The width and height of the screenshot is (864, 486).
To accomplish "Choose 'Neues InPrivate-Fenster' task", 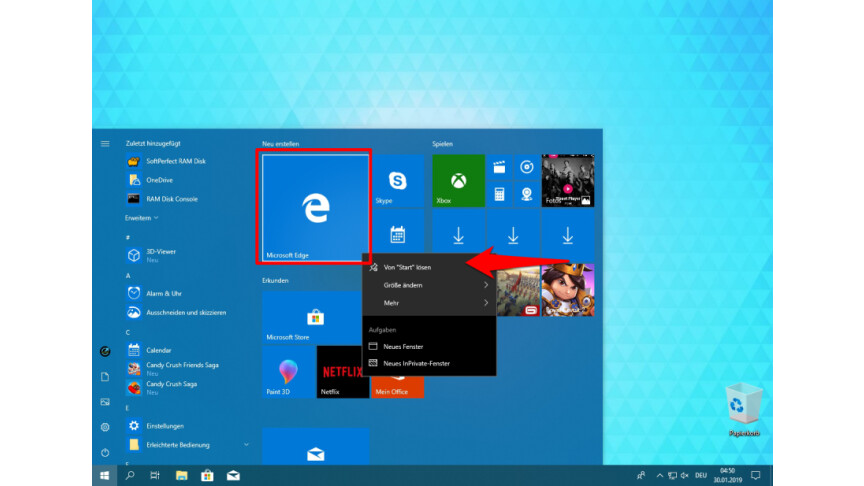I will 429,363.
